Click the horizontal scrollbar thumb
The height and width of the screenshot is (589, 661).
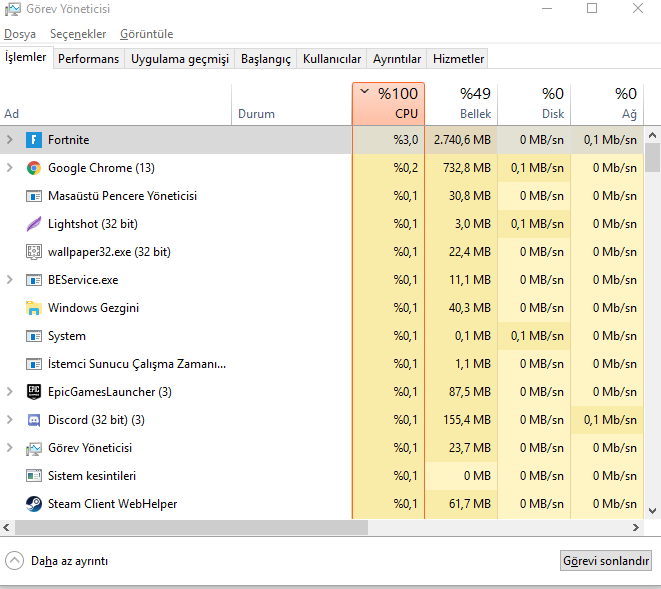tap(191, 527)
